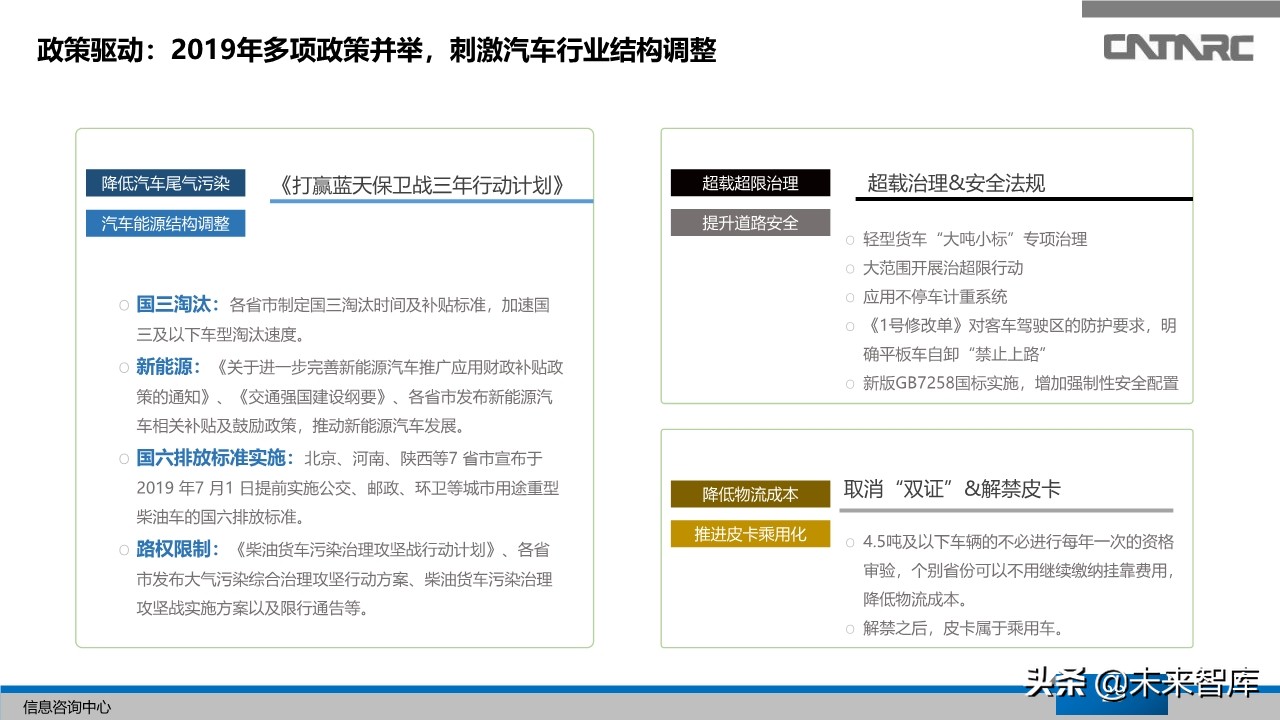Select the 降低物流成本 tag
Image resolution: width=1280 pixels, height=720 pixels.
click(750, 494)
